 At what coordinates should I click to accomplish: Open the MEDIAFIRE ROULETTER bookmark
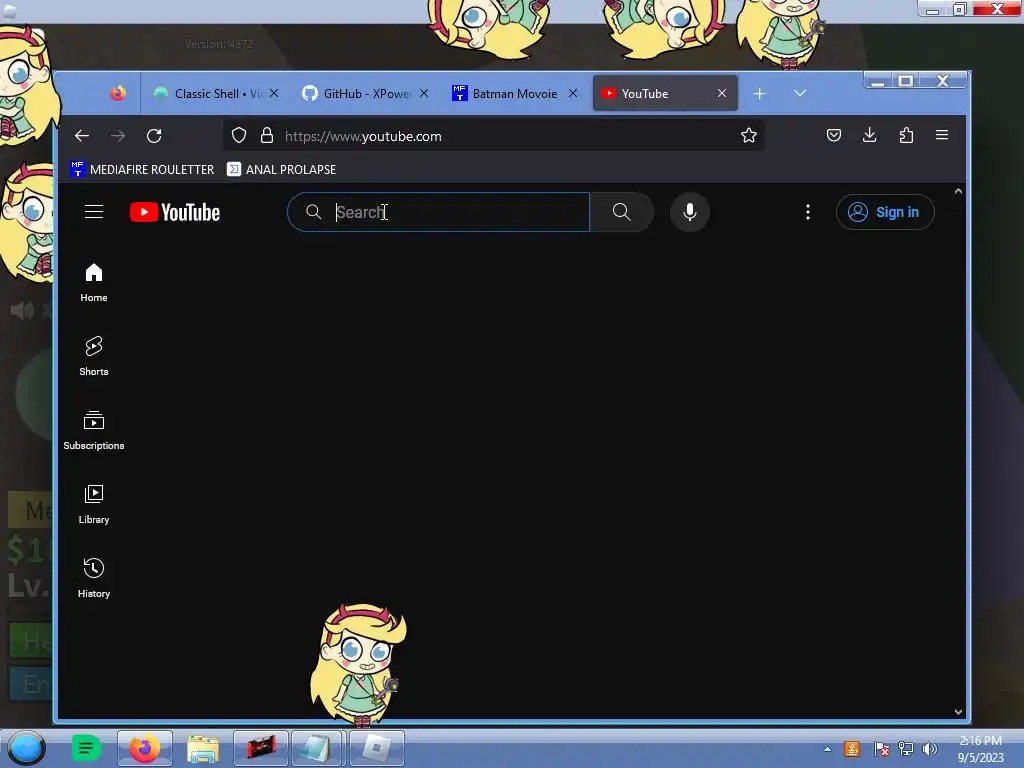(x=142, y=169)
